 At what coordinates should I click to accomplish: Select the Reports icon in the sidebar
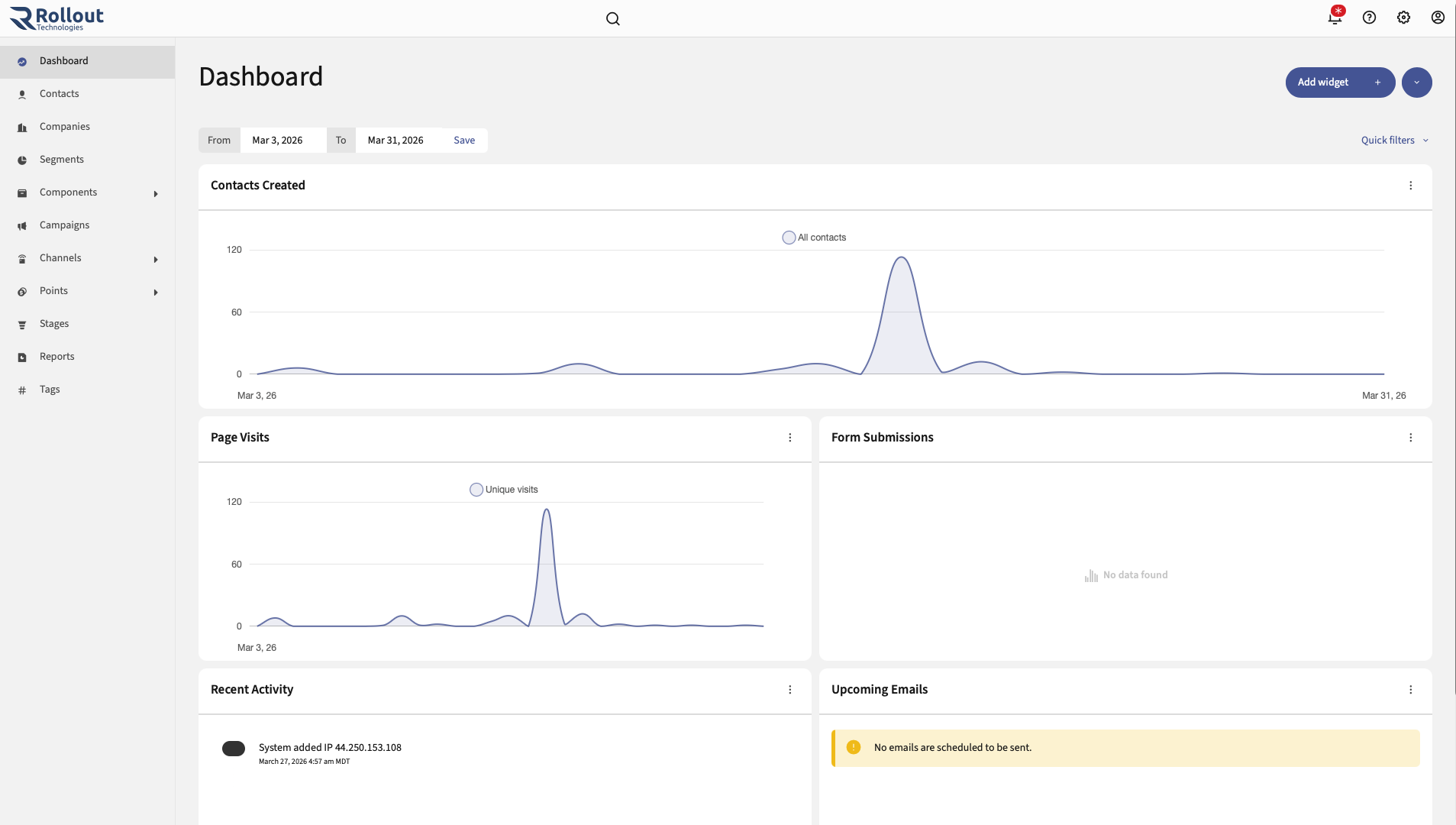coord(23,357)
